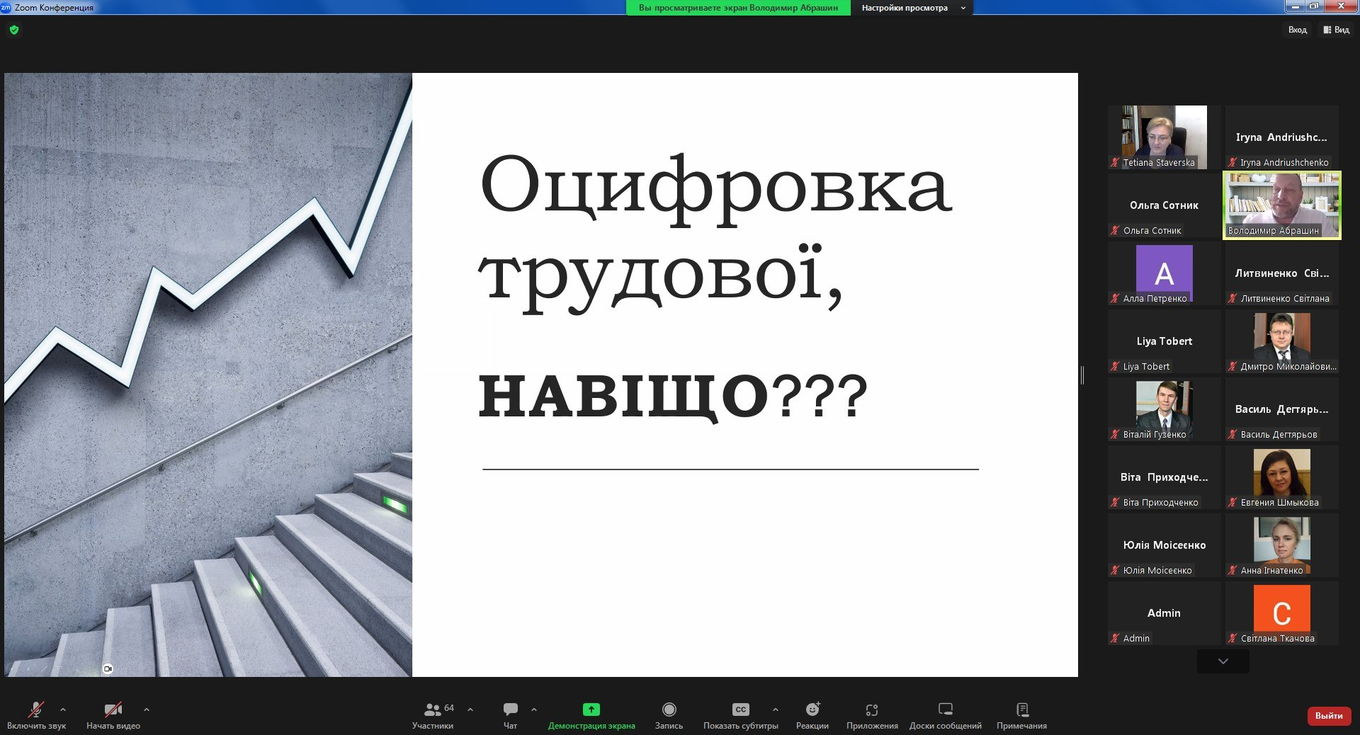
Task: Open the Реакции reactions icon
Action: point(812,710)
